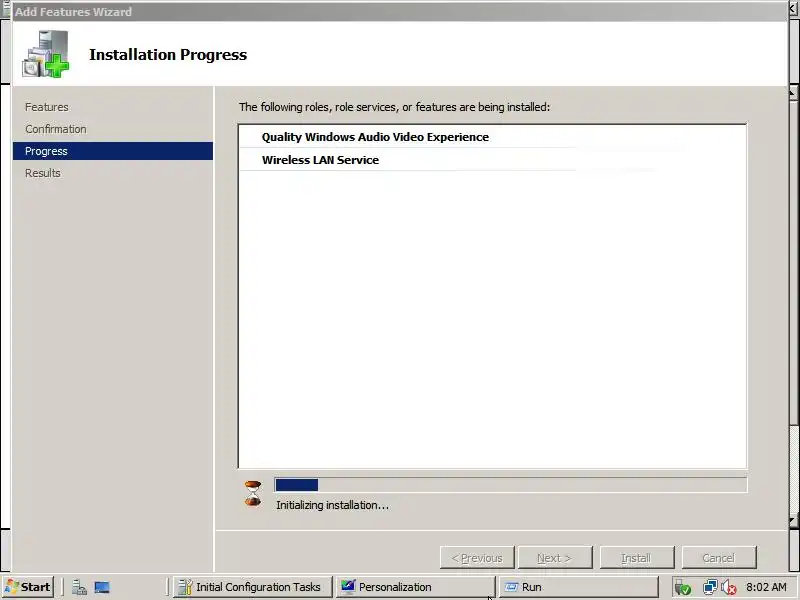
Task: Click the background window's vertical scrollbar
Action: click(x=794, y=306)
